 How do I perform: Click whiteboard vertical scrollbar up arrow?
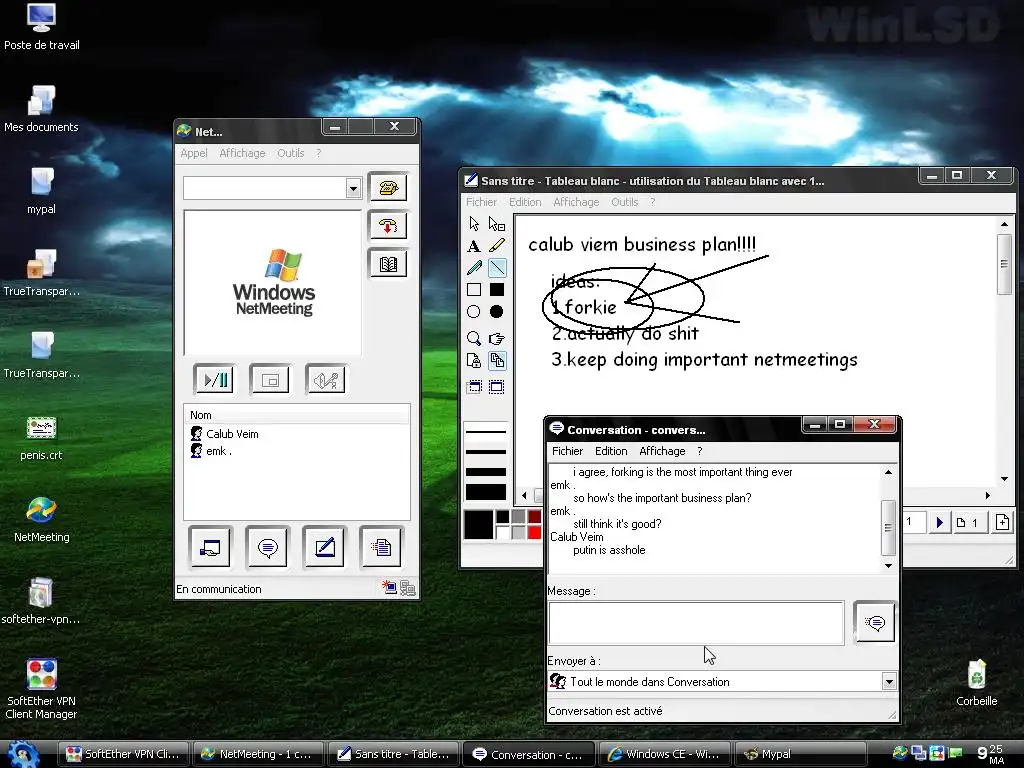point(1004,224)
